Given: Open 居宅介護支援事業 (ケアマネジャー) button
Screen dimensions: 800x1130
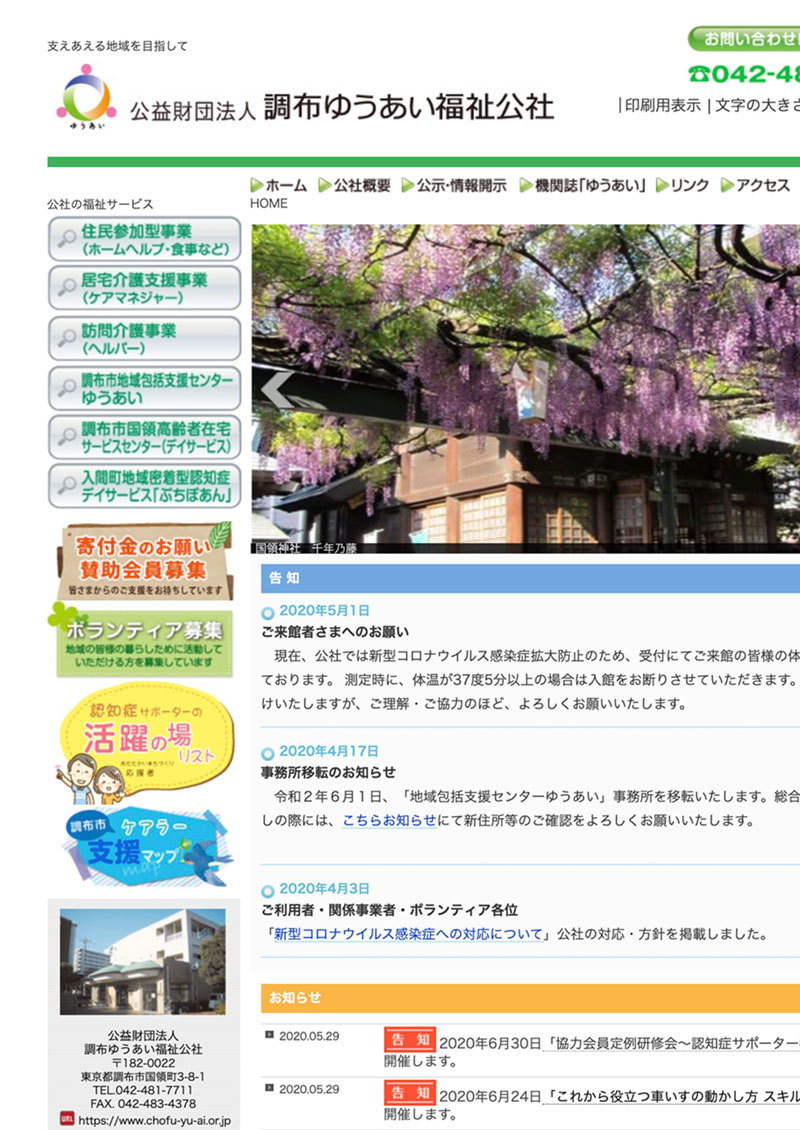Looking at the screenshot, I should [144, 288].
